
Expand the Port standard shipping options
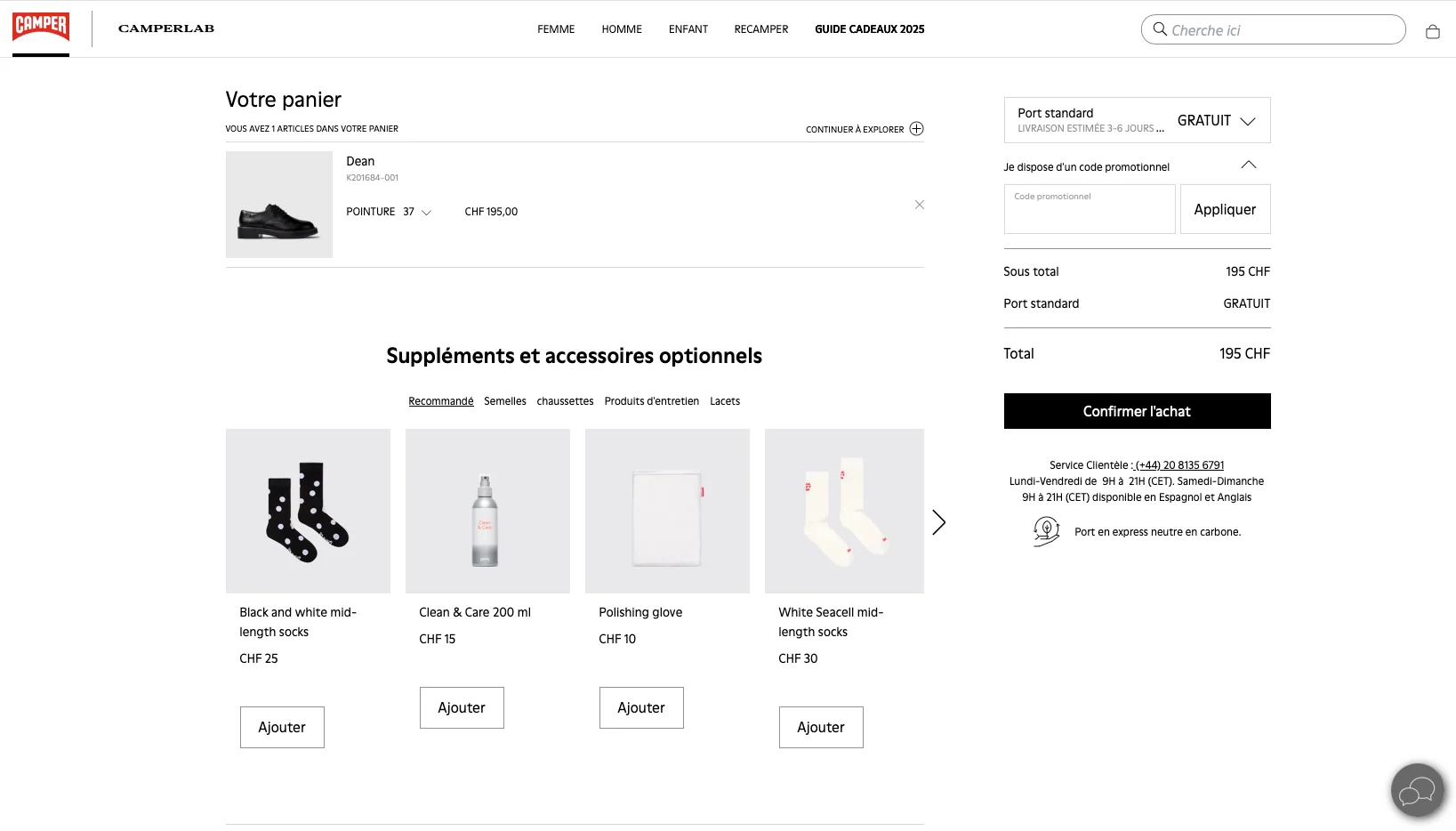pyautogui.click(x=1248, y=121)
